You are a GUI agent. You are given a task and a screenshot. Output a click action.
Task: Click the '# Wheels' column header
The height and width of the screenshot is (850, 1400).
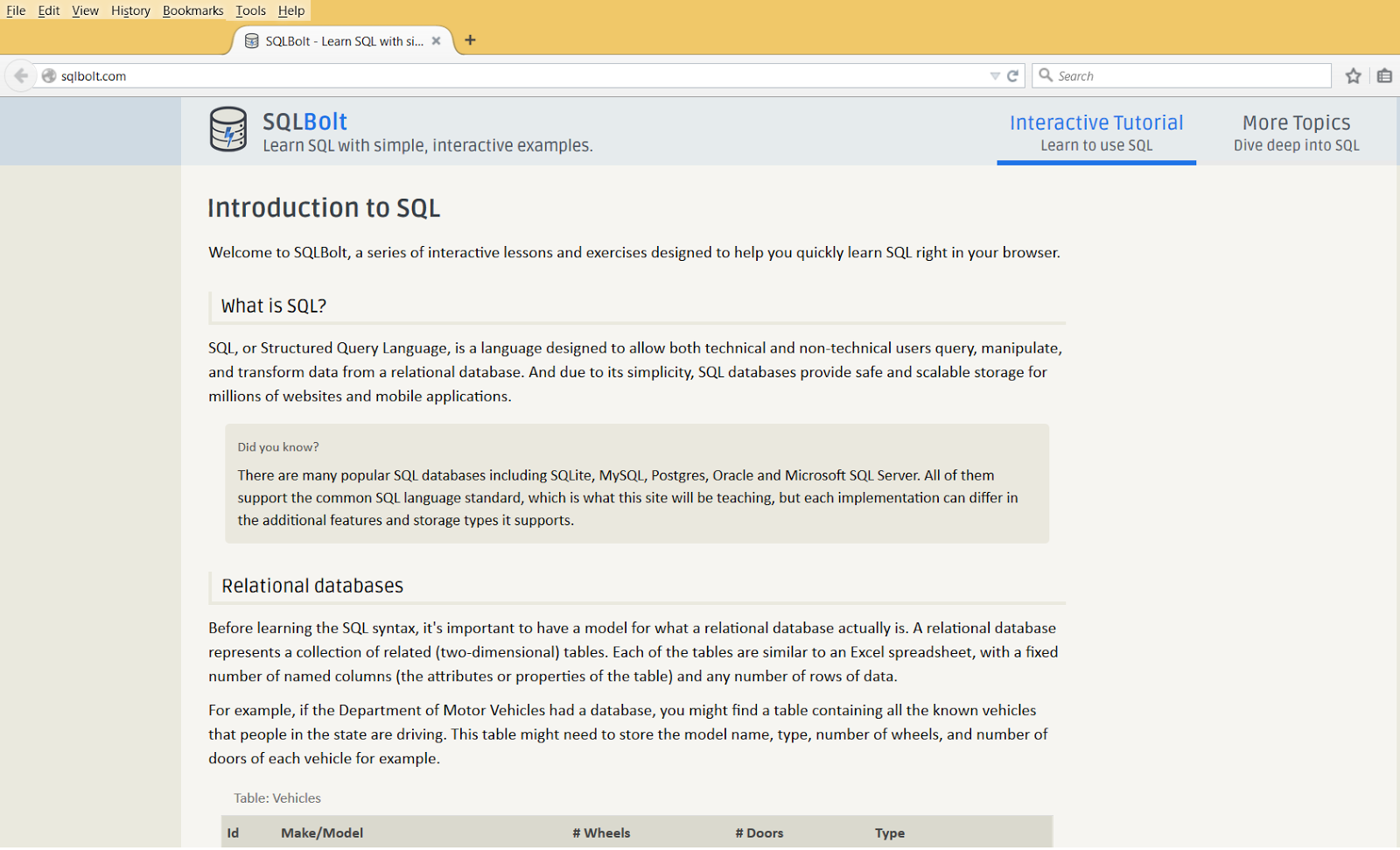coord(601,832)
